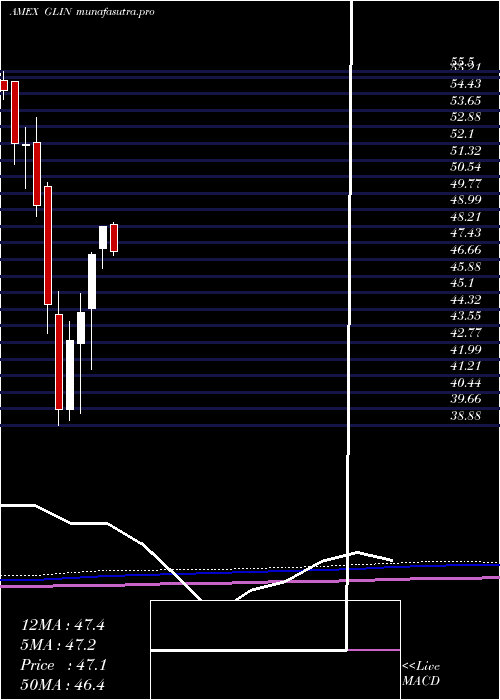Screen dimensions: 500x700
Task: Click the 39.66 price axis label
Action: click(x=465, y=399)
